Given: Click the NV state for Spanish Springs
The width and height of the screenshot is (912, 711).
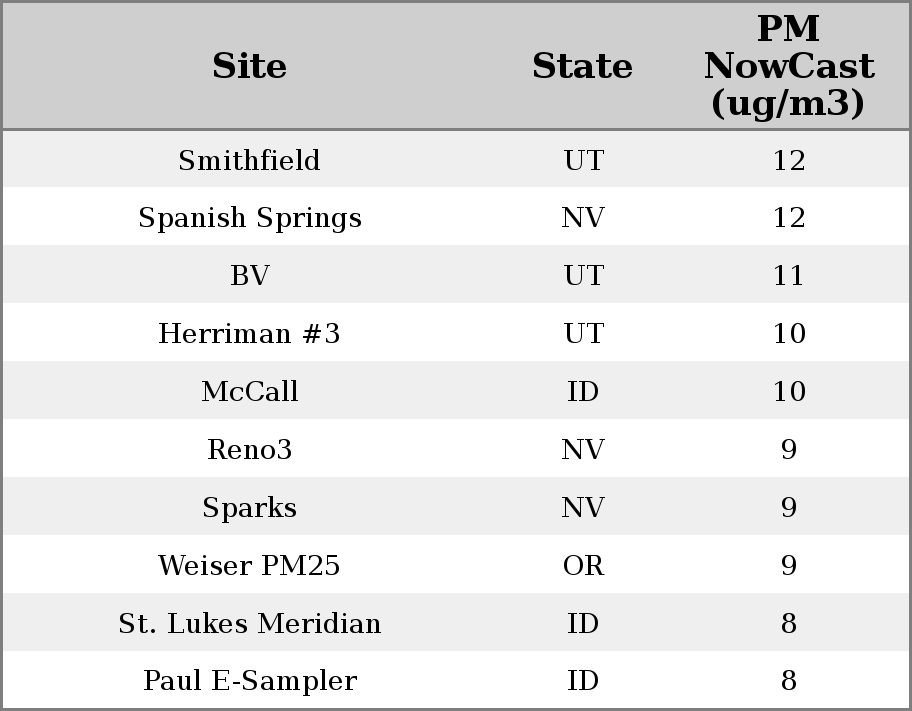Looking at the screenshot, I should pyautogui.click(x=583, y=218).
